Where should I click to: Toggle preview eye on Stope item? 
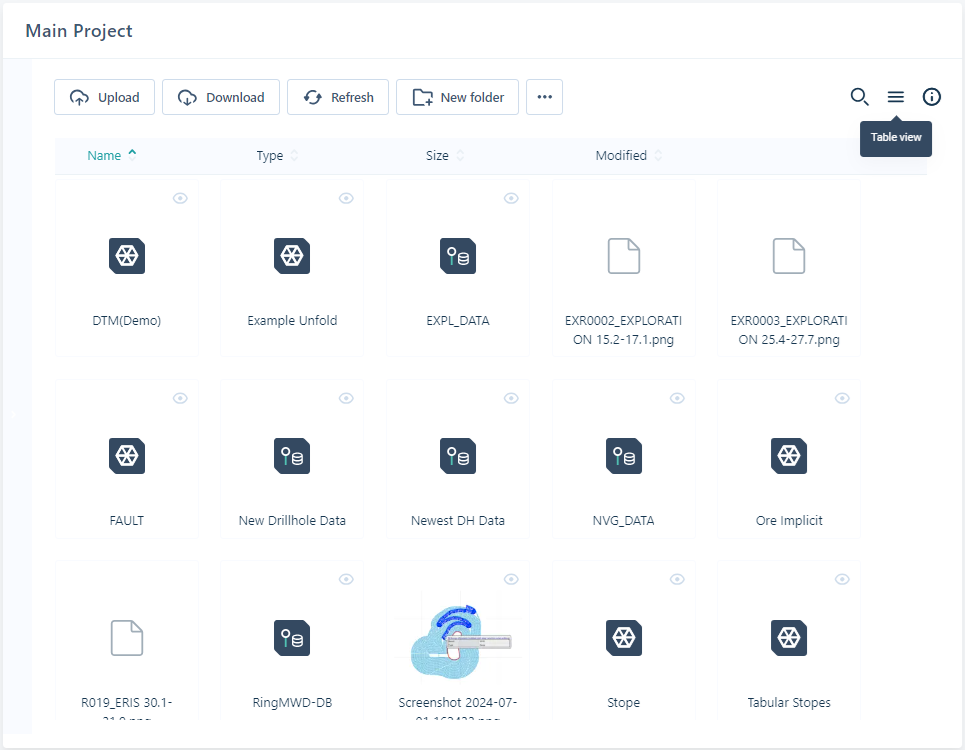677,579
